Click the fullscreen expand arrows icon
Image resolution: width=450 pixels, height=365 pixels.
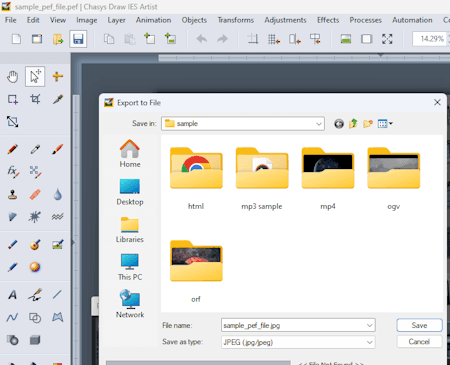(x=387, y=39)
